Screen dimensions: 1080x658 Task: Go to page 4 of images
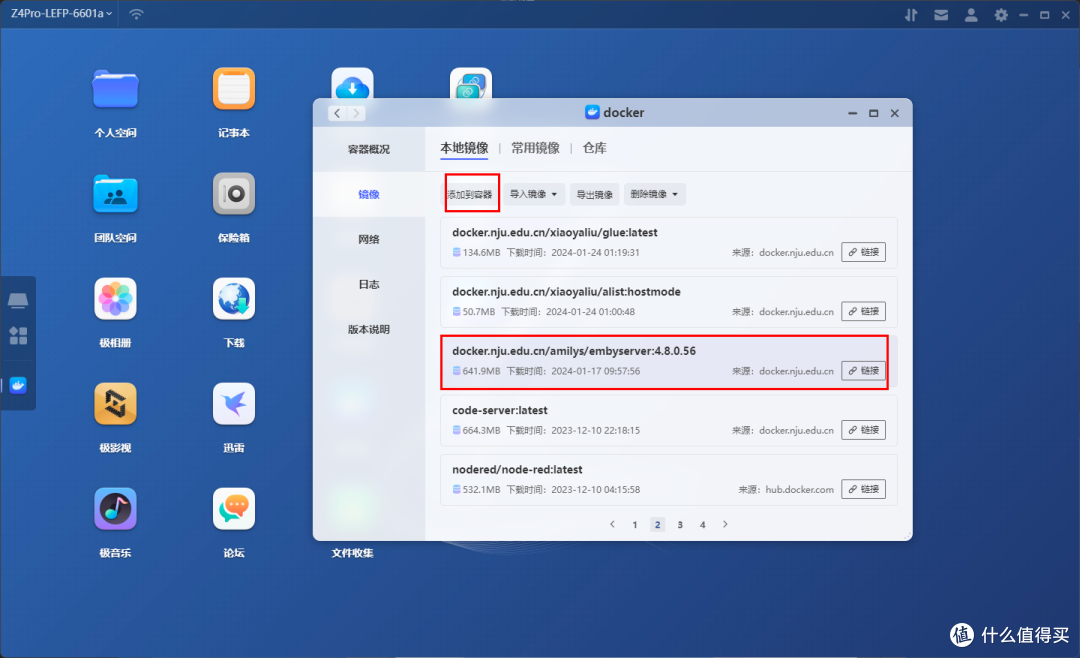[703, 525]
